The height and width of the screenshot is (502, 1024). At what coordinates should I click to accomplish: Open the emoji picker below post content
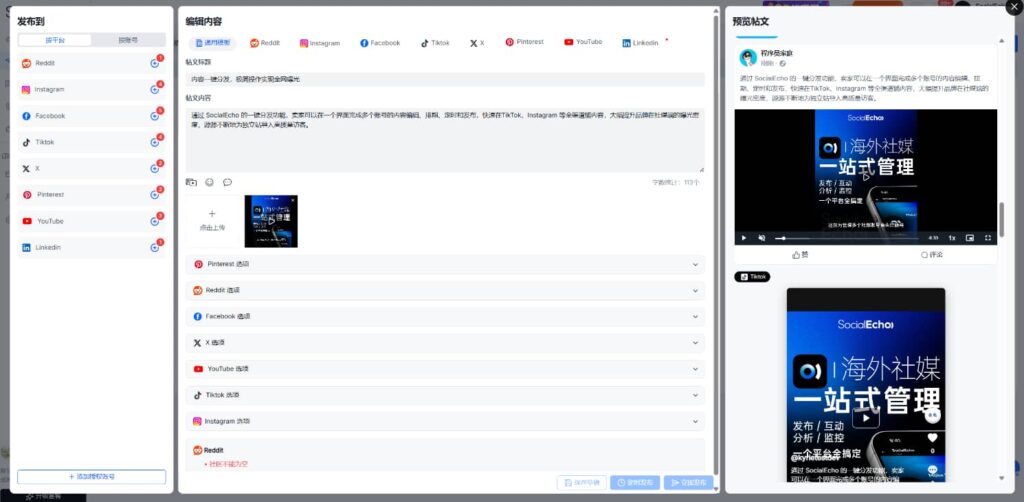point(209,182)
